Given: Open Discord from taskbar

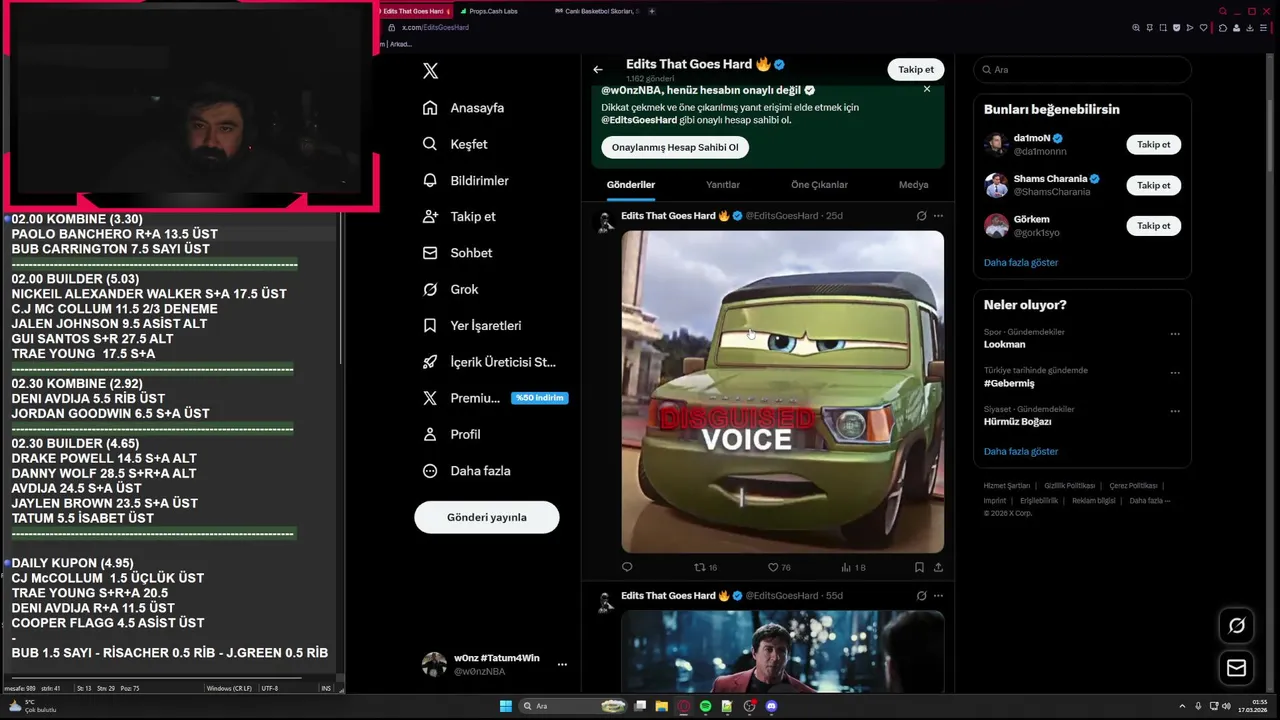Looking at the screenshot, I should click(771, 706).
